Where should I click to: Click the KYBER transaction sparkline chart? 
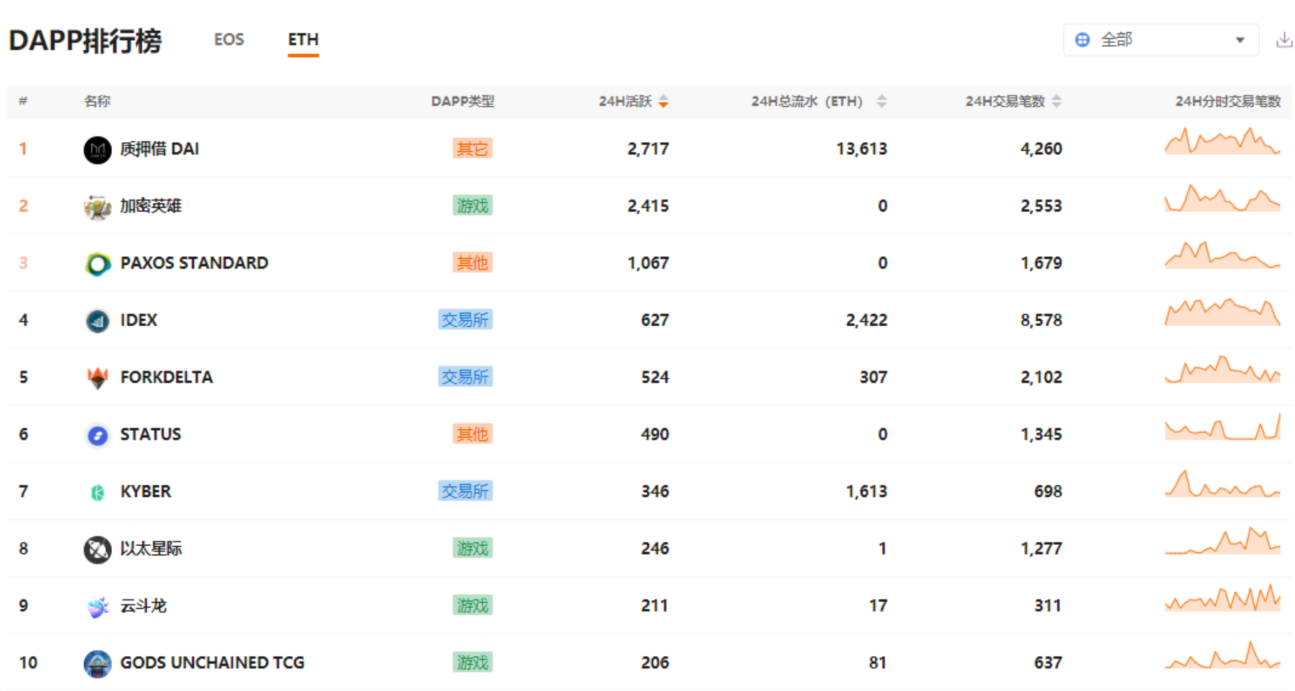click(1222, 483)
